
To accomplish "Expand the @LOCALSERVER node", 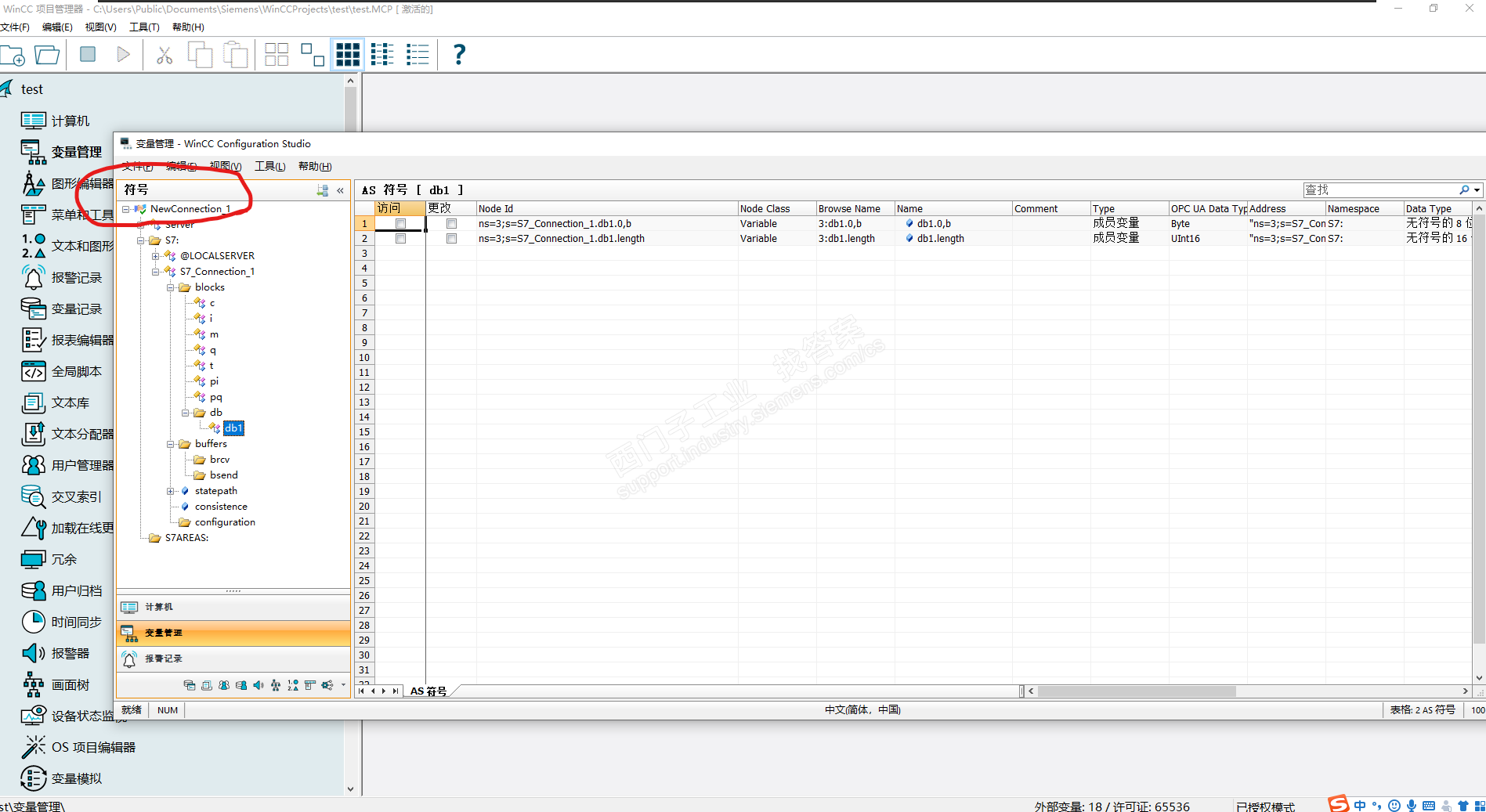I will coord(156,256).
